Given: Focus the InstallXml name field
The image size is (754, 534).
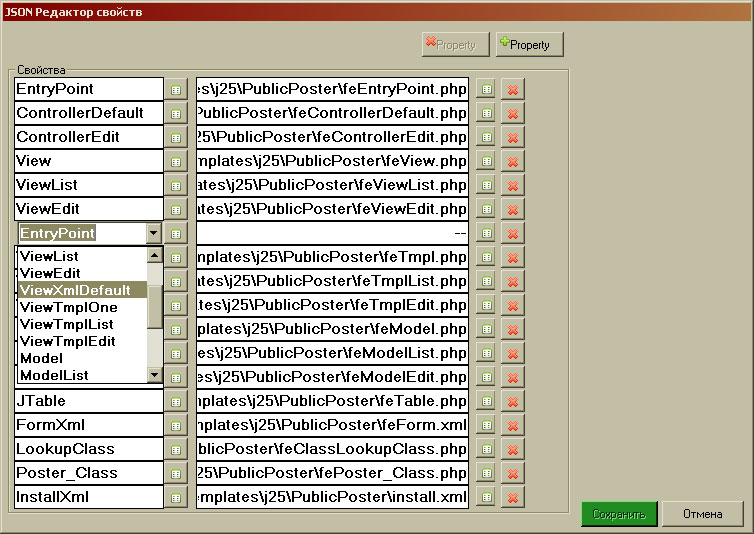Looking at the screenshot, I should tap(89, 497).
